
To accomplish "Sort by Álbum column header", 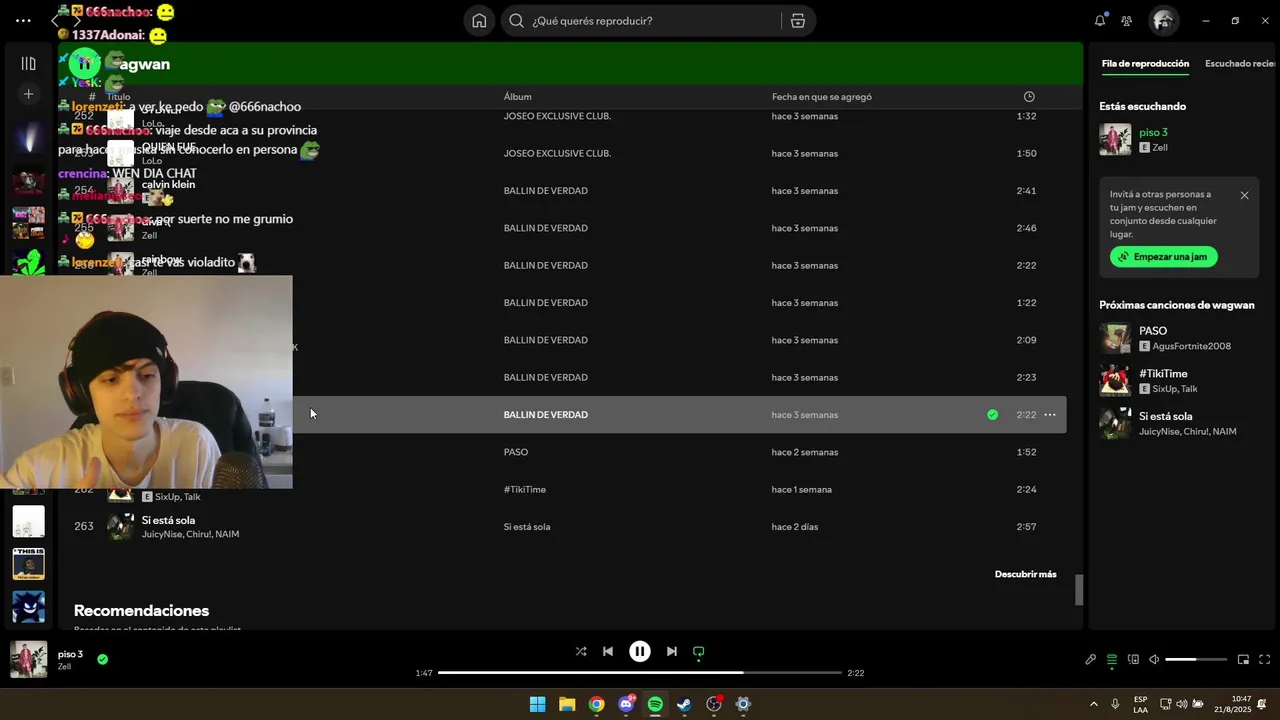I will [x=517, y=97].
